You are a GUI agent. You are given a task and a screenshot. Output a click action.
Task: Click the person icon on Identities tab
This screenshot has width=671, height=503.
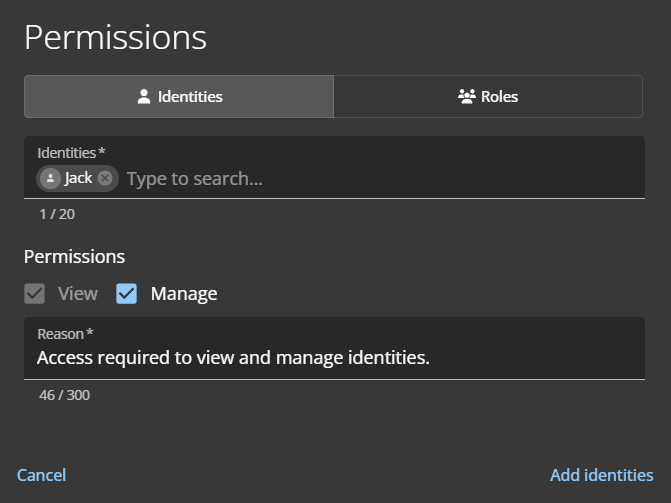click(144, 97)
